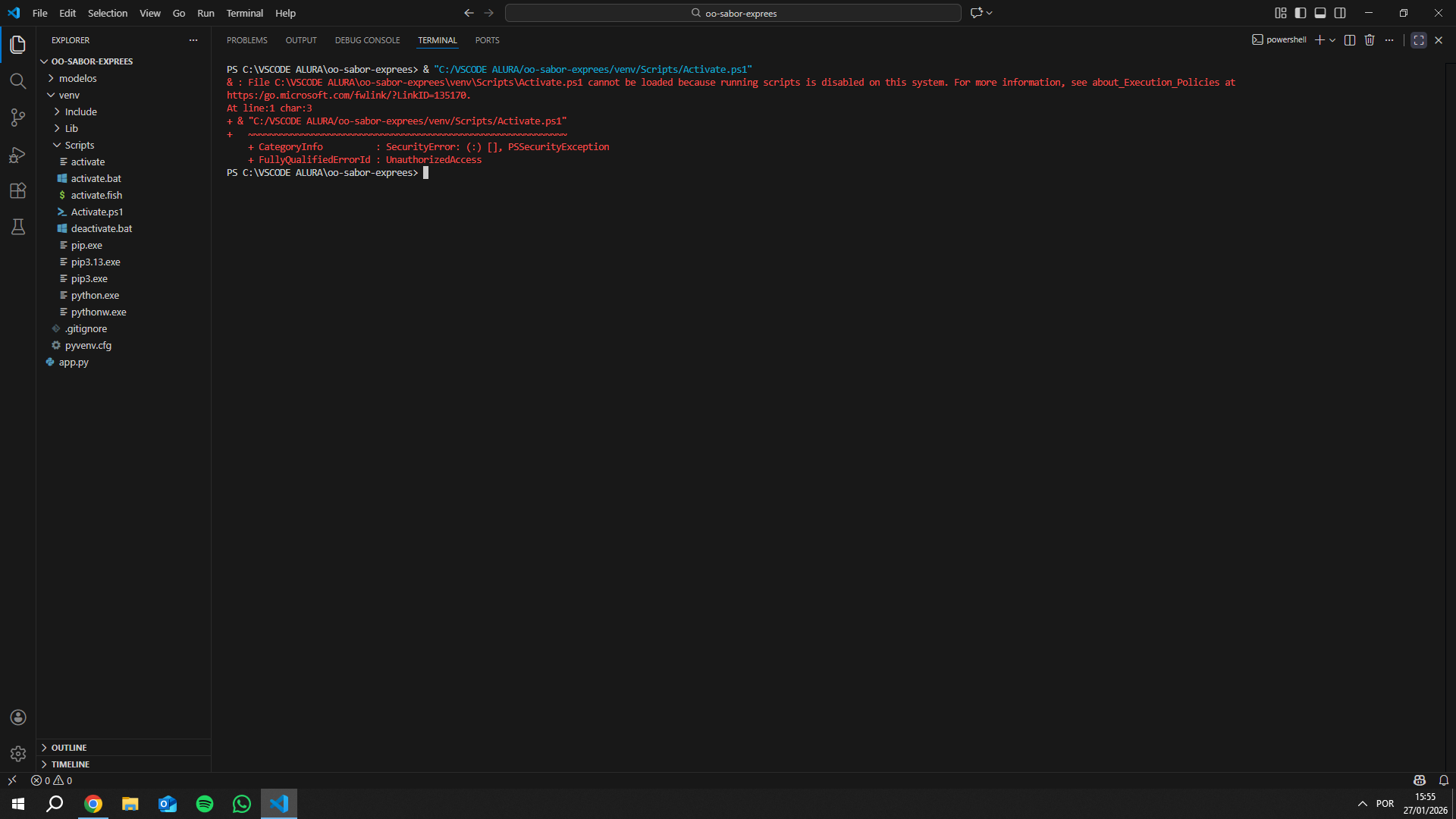Open the Search view in activity bar
The image size is (1456, 819).
18,81
